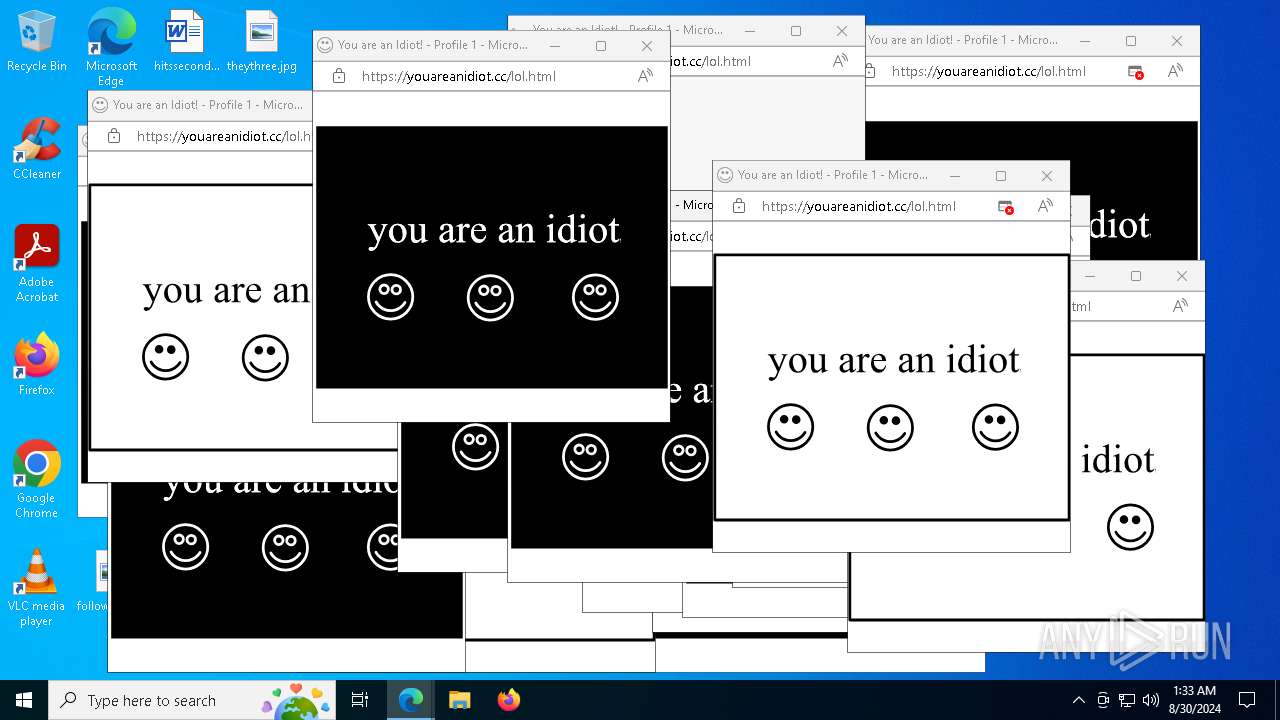
Task: Switch to Microsoft Edge in taskbar
Action: point(411,700)
